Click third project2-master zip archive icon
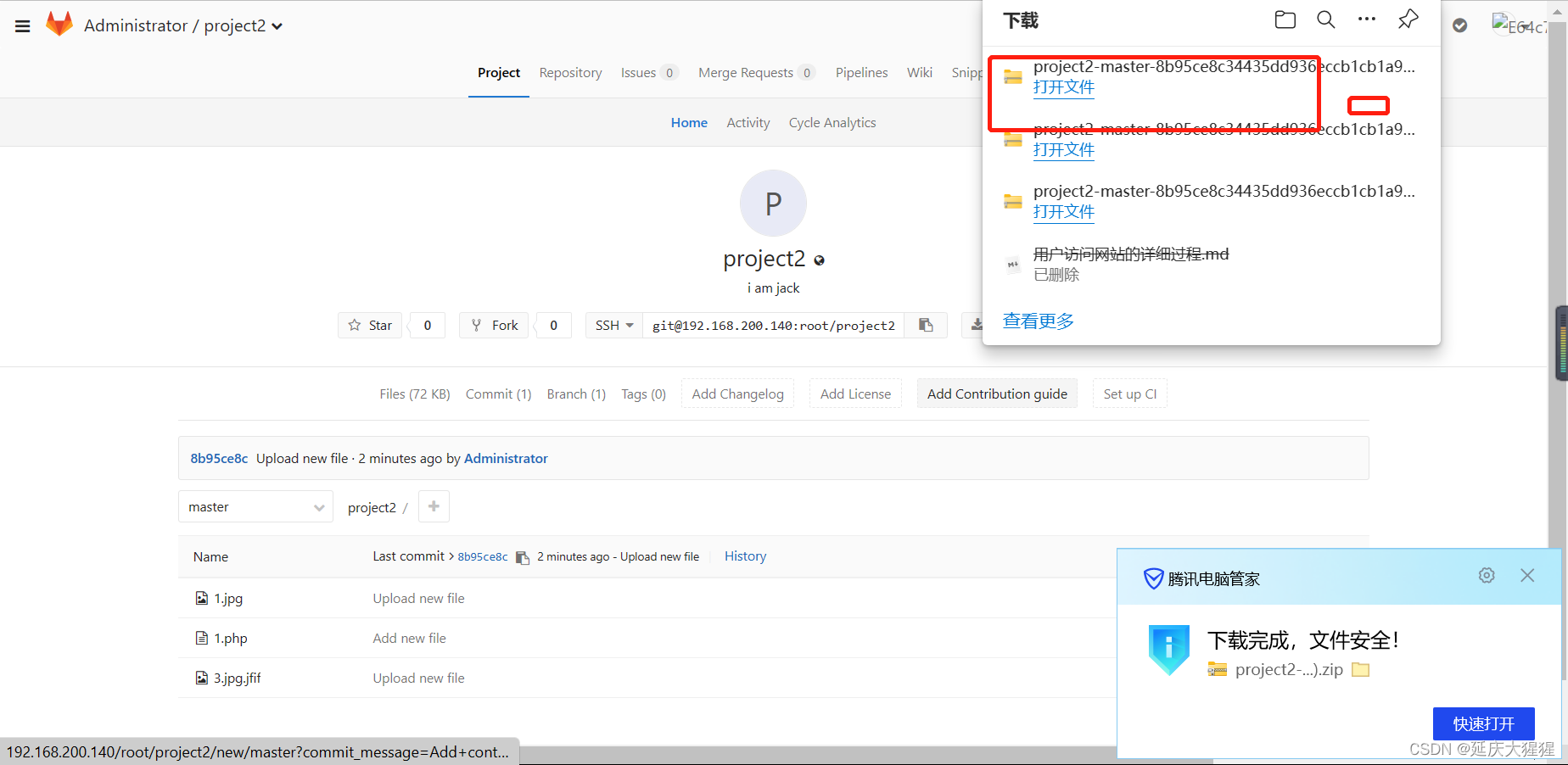 click(x=1013, y=202)
